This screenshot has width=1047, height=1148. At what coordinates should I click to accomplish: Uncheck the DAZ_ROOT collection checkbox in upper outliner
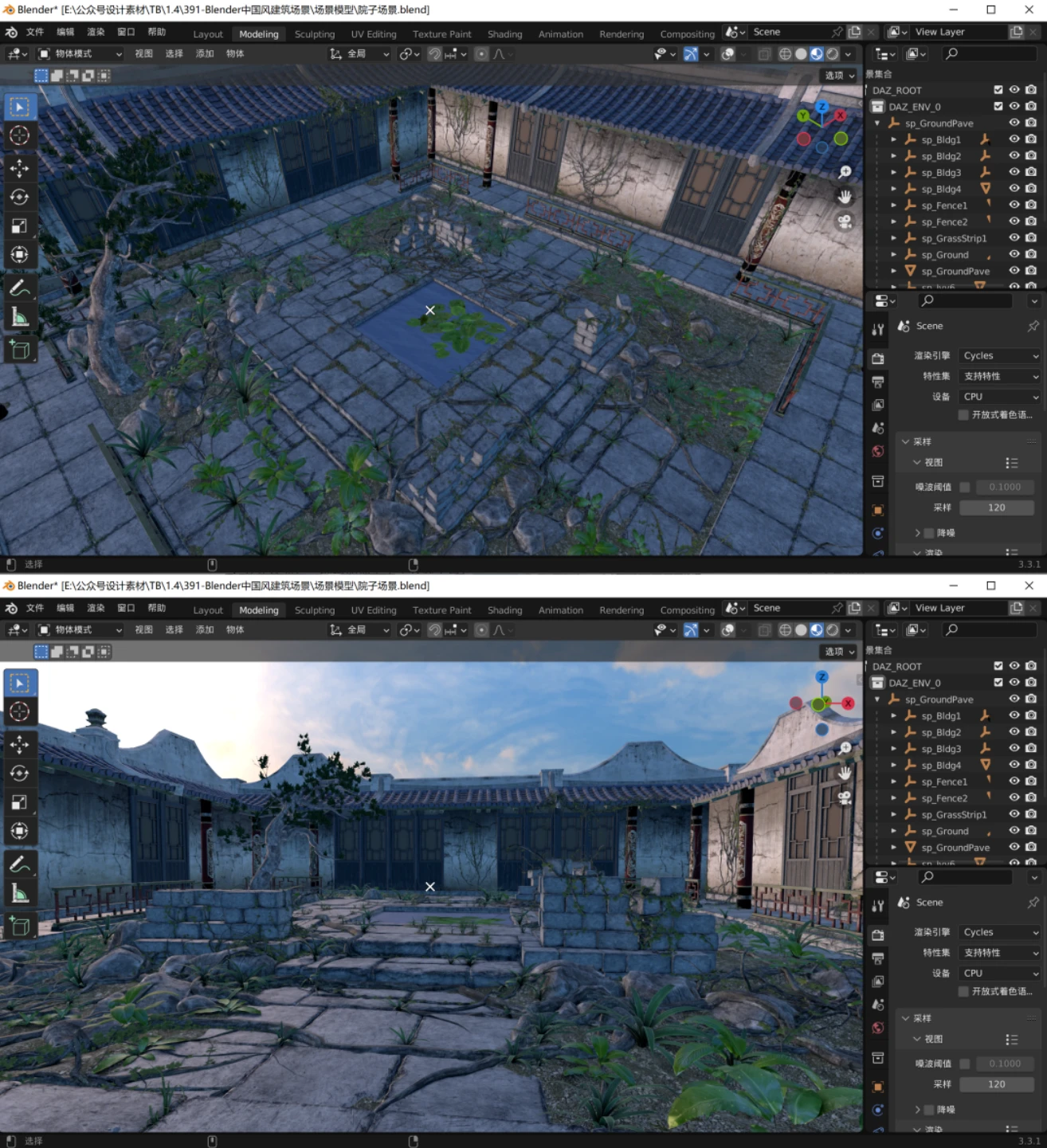[x=998, y=90]
